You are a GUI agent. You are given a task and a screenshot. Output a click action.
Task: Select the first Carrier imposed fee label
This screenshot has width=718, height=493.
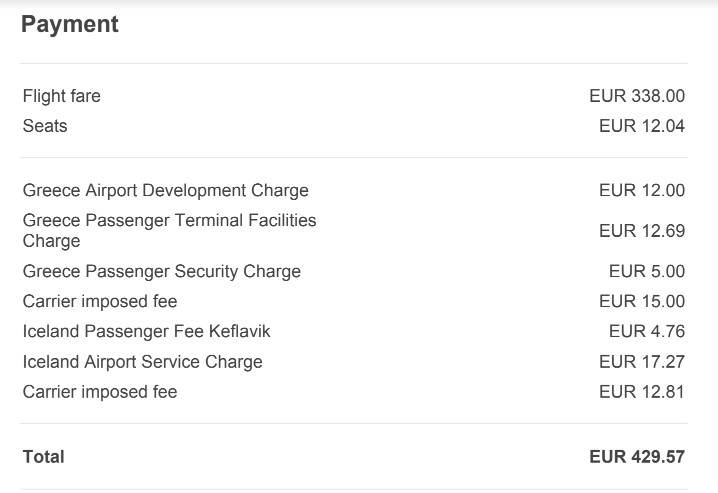pos(100,302)
